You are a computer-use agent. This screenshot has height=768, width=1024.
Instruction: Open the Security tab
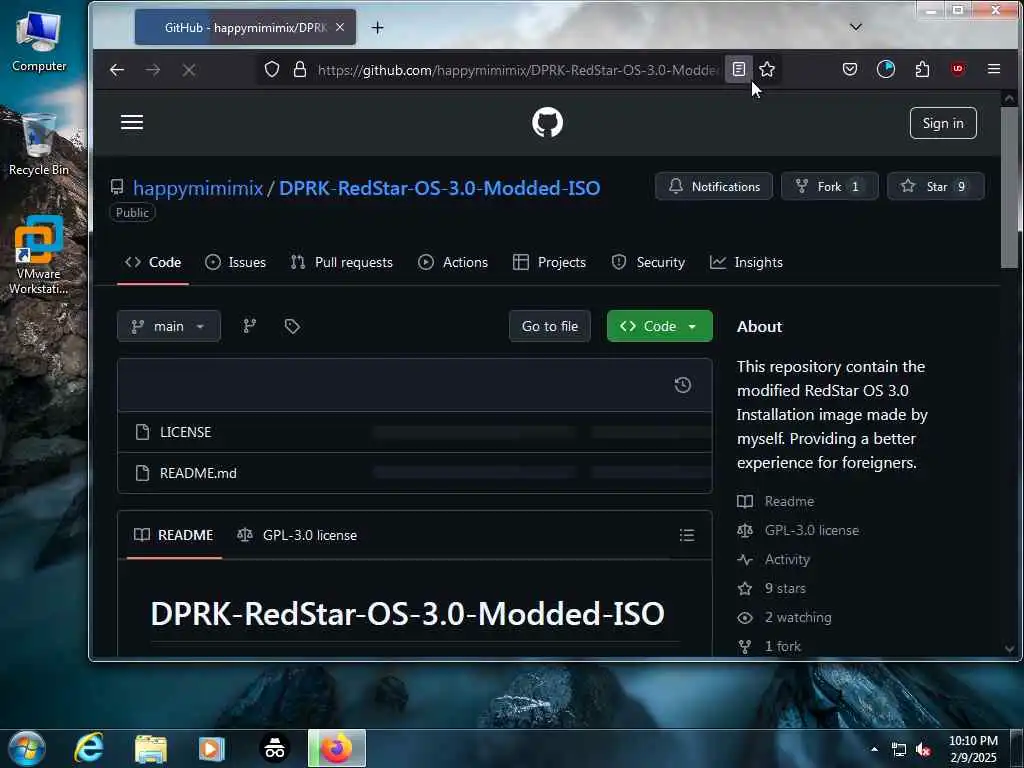(648, 263)
